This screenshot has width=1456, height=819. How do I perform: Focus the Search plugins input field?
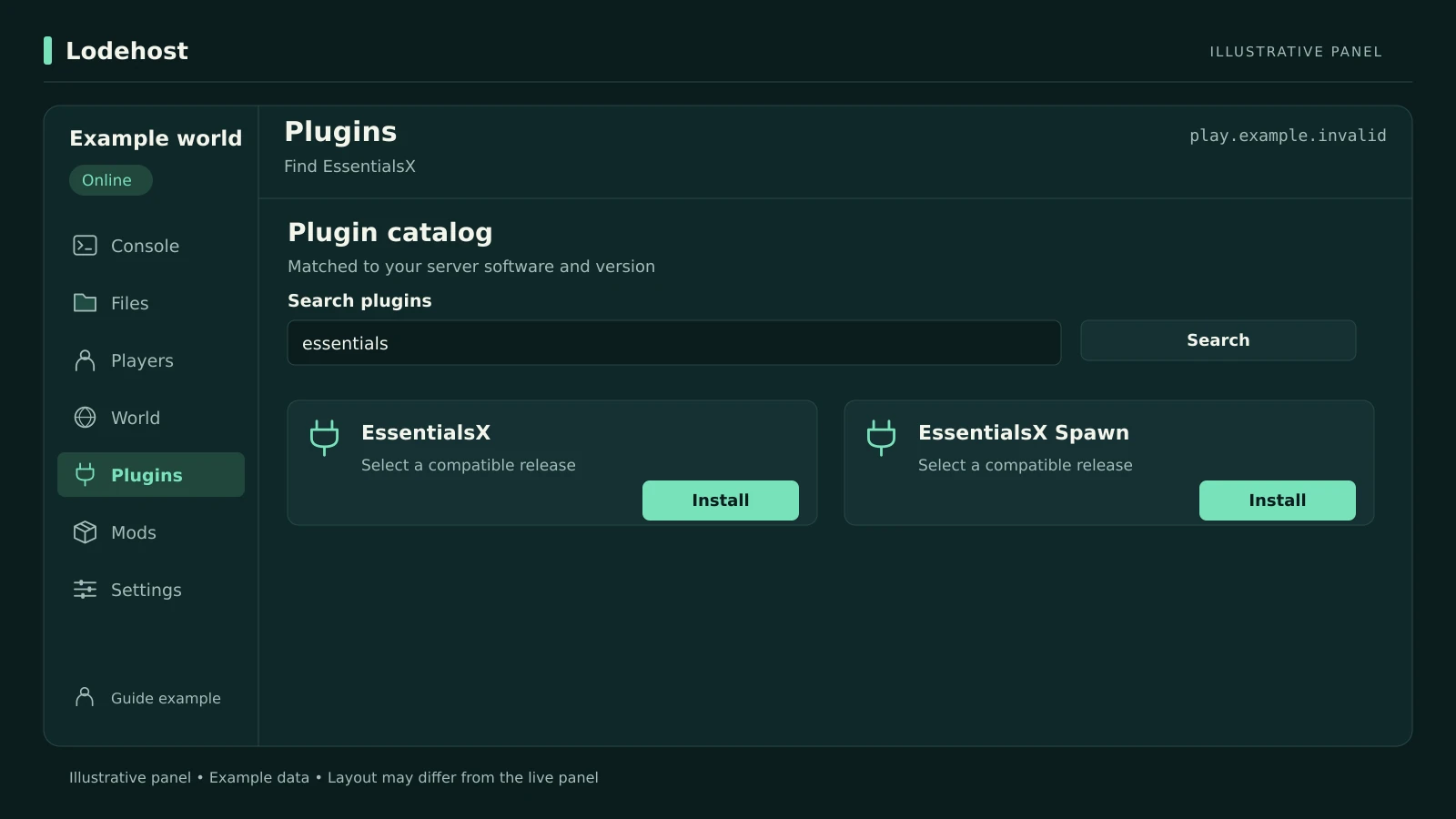click(x=674, y=343)
